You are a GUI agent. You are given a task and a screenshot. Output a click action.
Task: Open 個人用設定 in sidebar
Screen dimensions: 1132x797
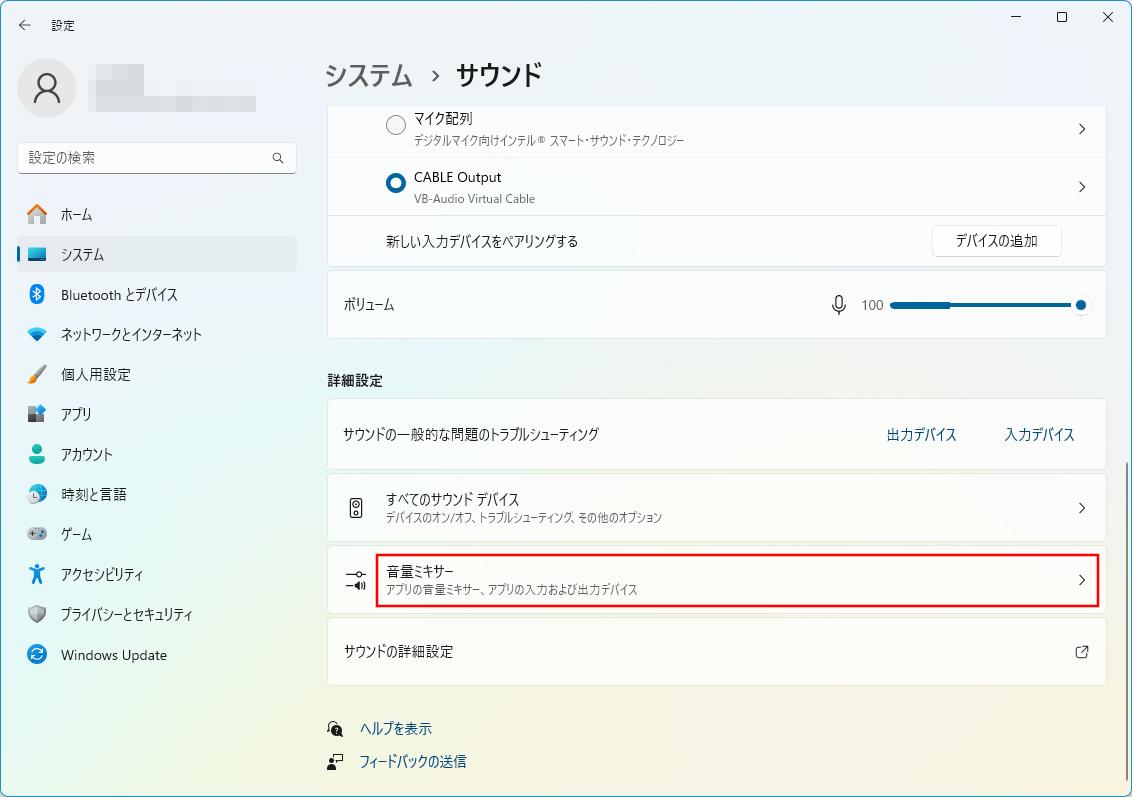pyautogui.click(x=157, y=374)
